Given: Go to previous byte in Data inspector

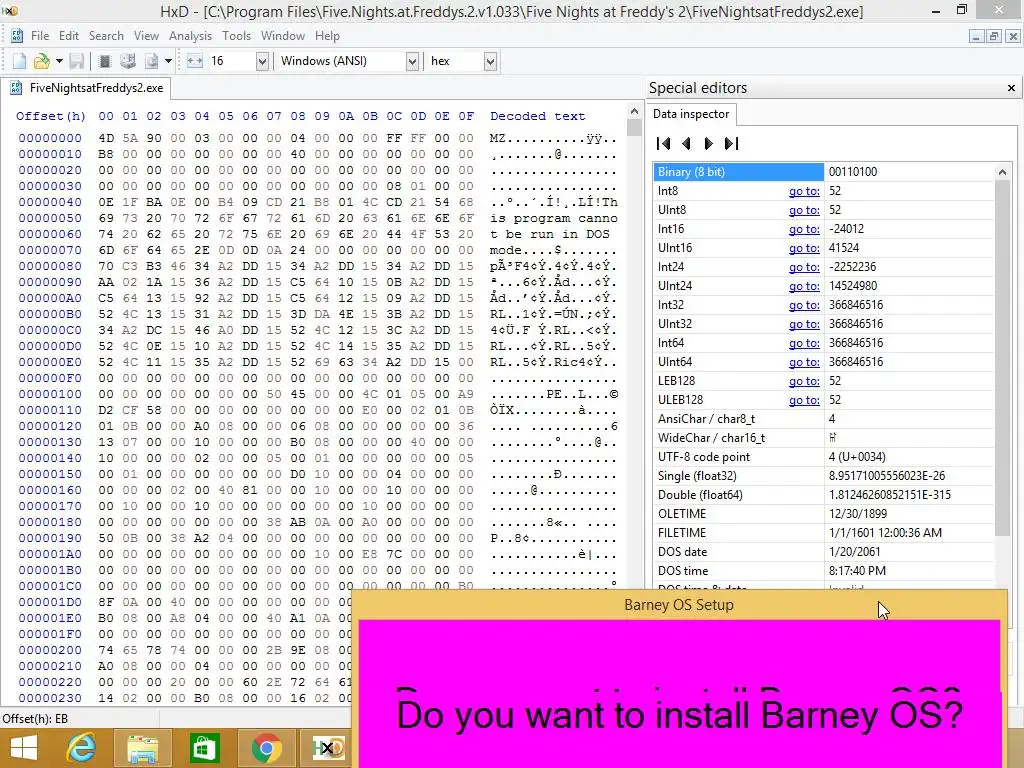Looking at the screenshot, I should point(686,144).
